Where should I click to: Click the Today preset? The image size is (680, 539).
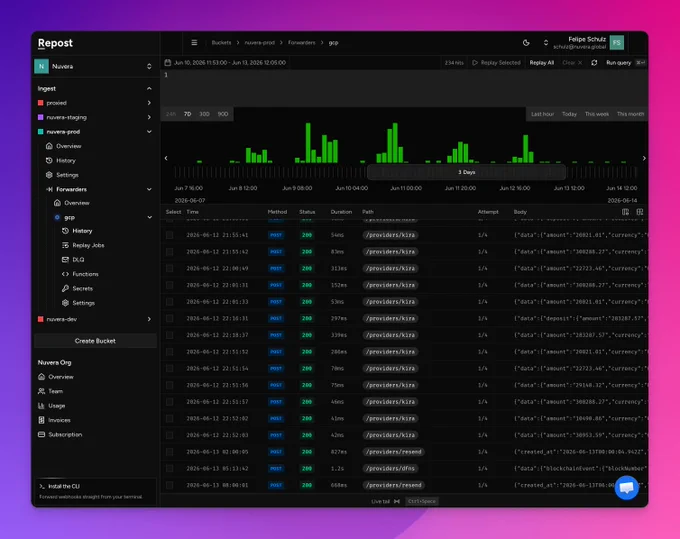(x=569, y=114)
